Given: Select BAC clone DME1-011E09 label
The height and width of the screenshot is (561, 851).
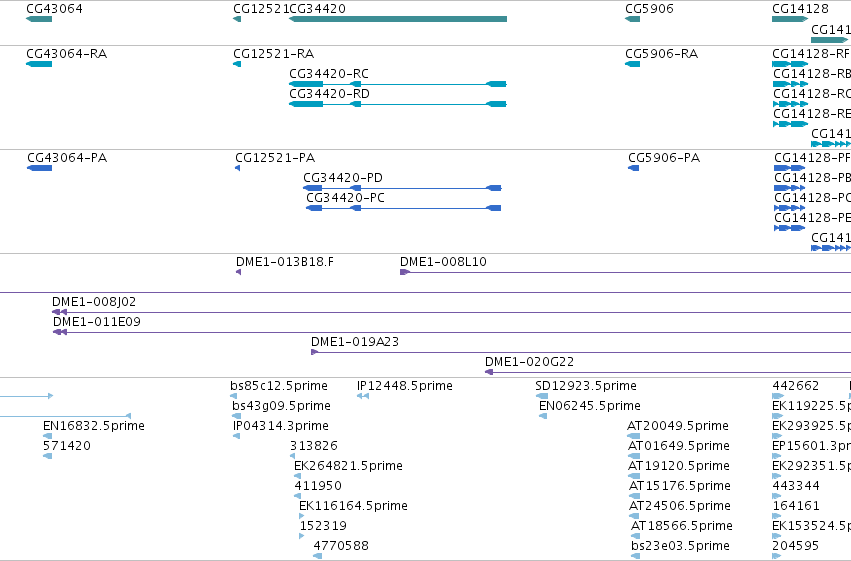Looking at the screenshot, I should tap(97, 322).
